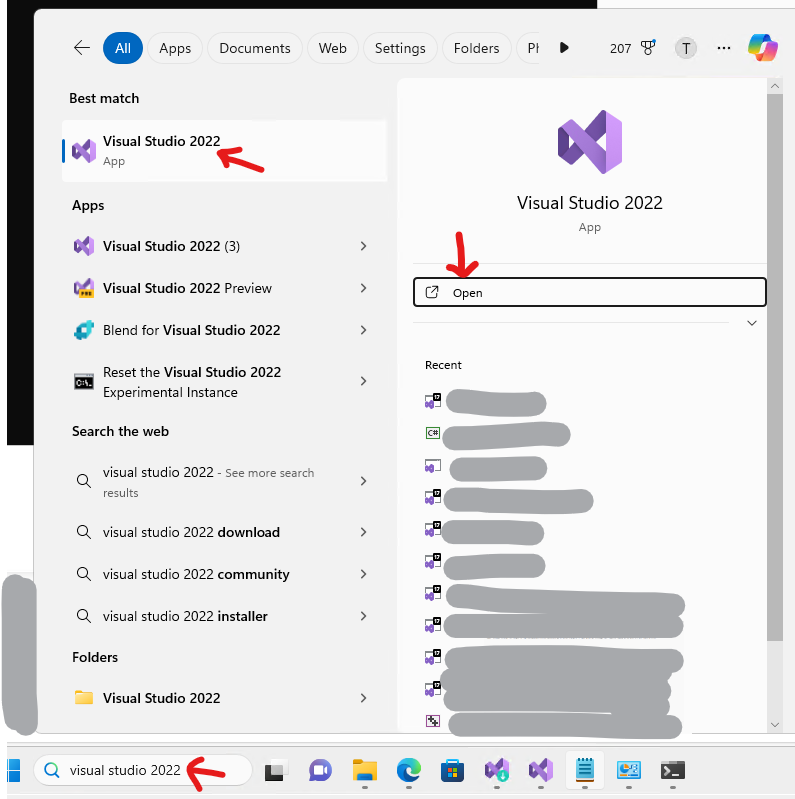Viewport: 795px width, 799px height.
Task: Open the three-dot options menu
Action: 724,48
